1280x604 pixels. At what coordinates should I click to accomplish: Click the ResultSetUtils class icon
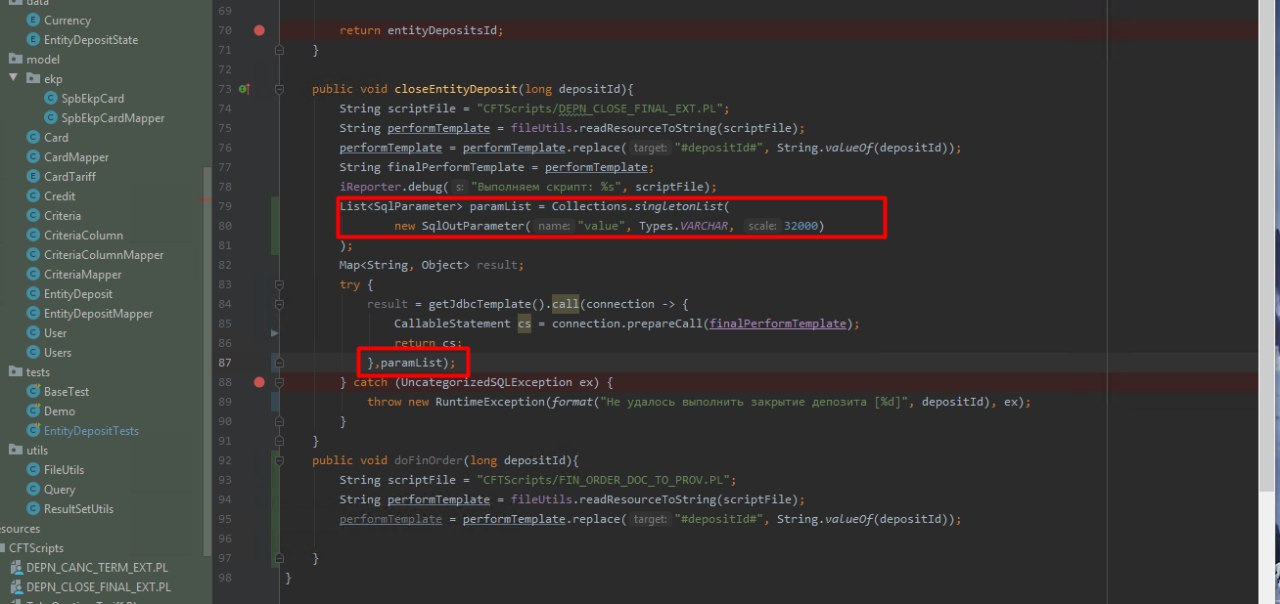(x=33, y=509)
